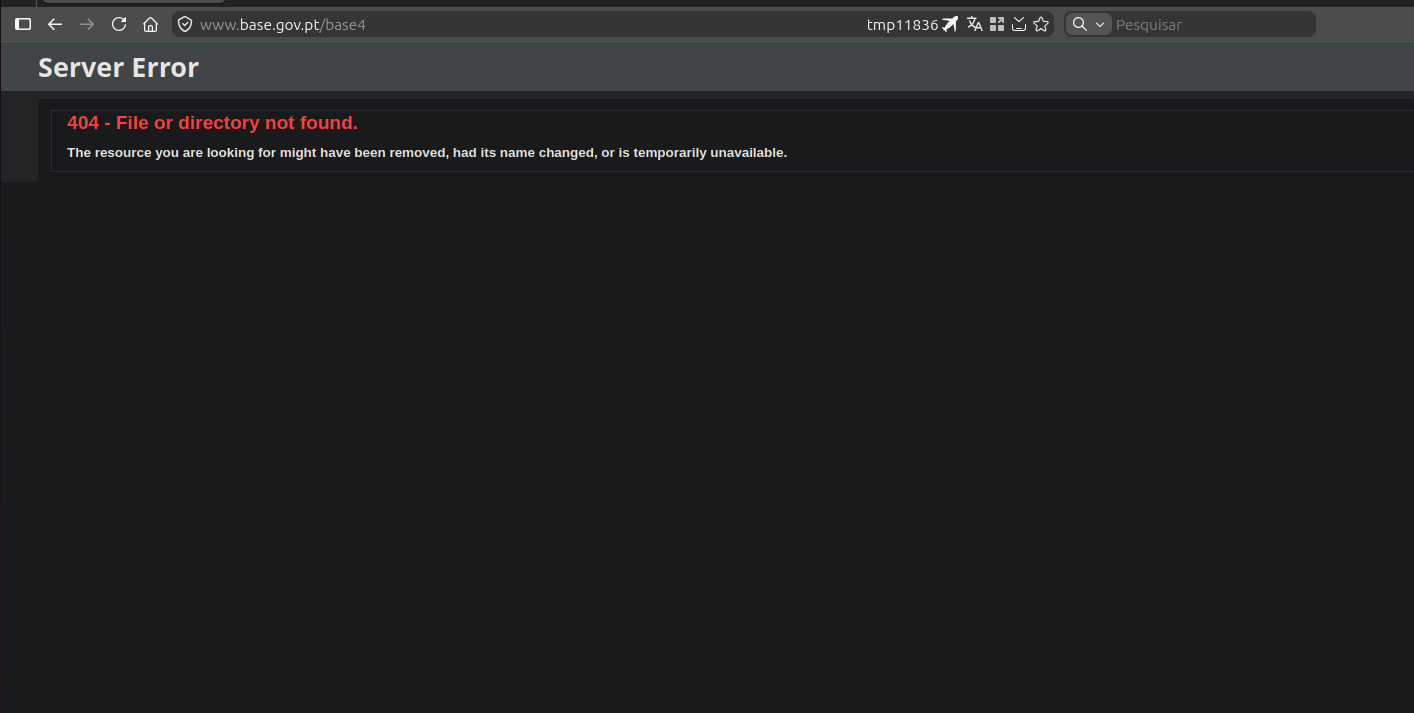Image resolution: width=1414 pixels, height=713 pixels.
Task: Click the Server Error heading
Action: 118,67
